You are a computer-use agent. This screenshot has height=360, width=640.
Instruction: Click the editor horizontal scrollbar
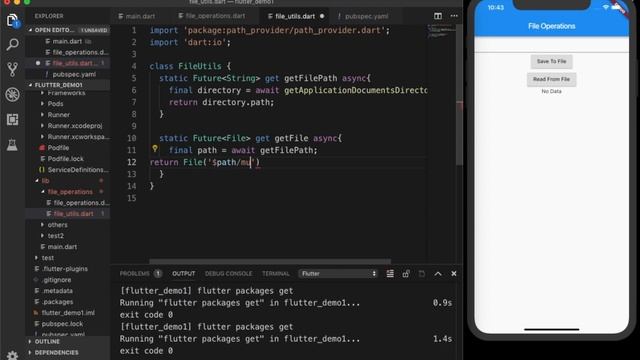[270, 261]
